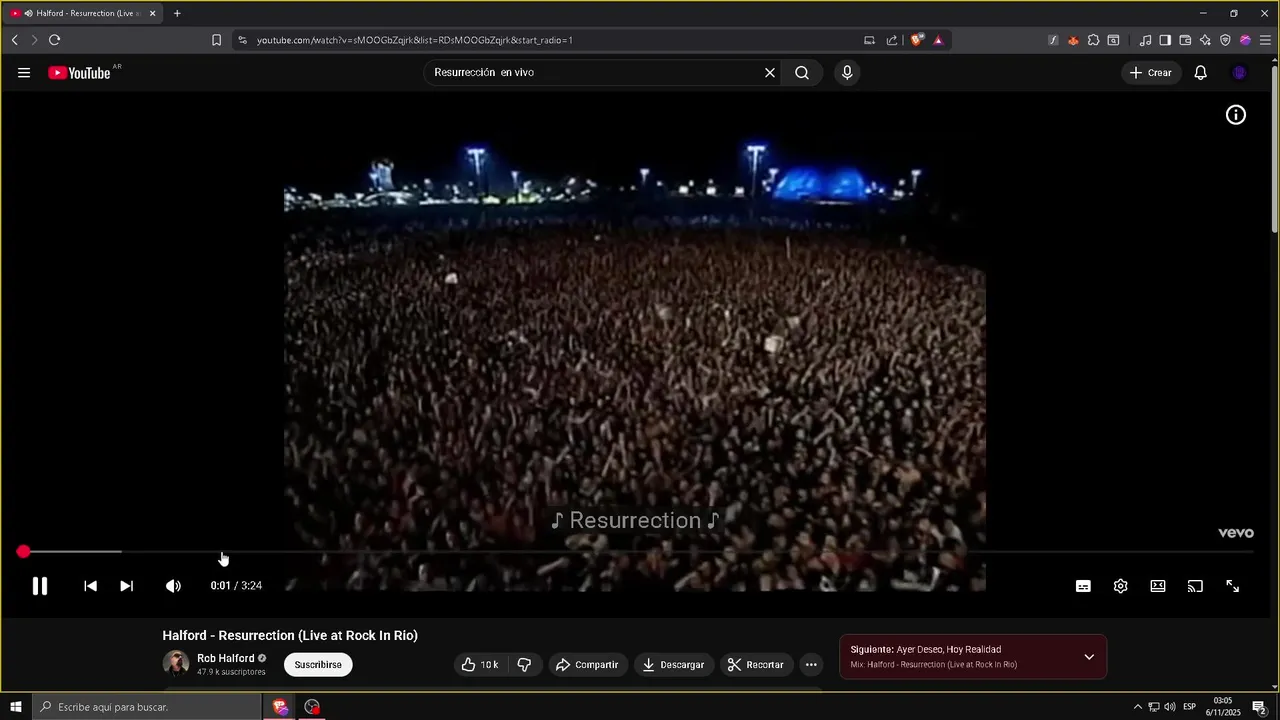Open the Brave Wallet icon

click(x=1185, y=40)
